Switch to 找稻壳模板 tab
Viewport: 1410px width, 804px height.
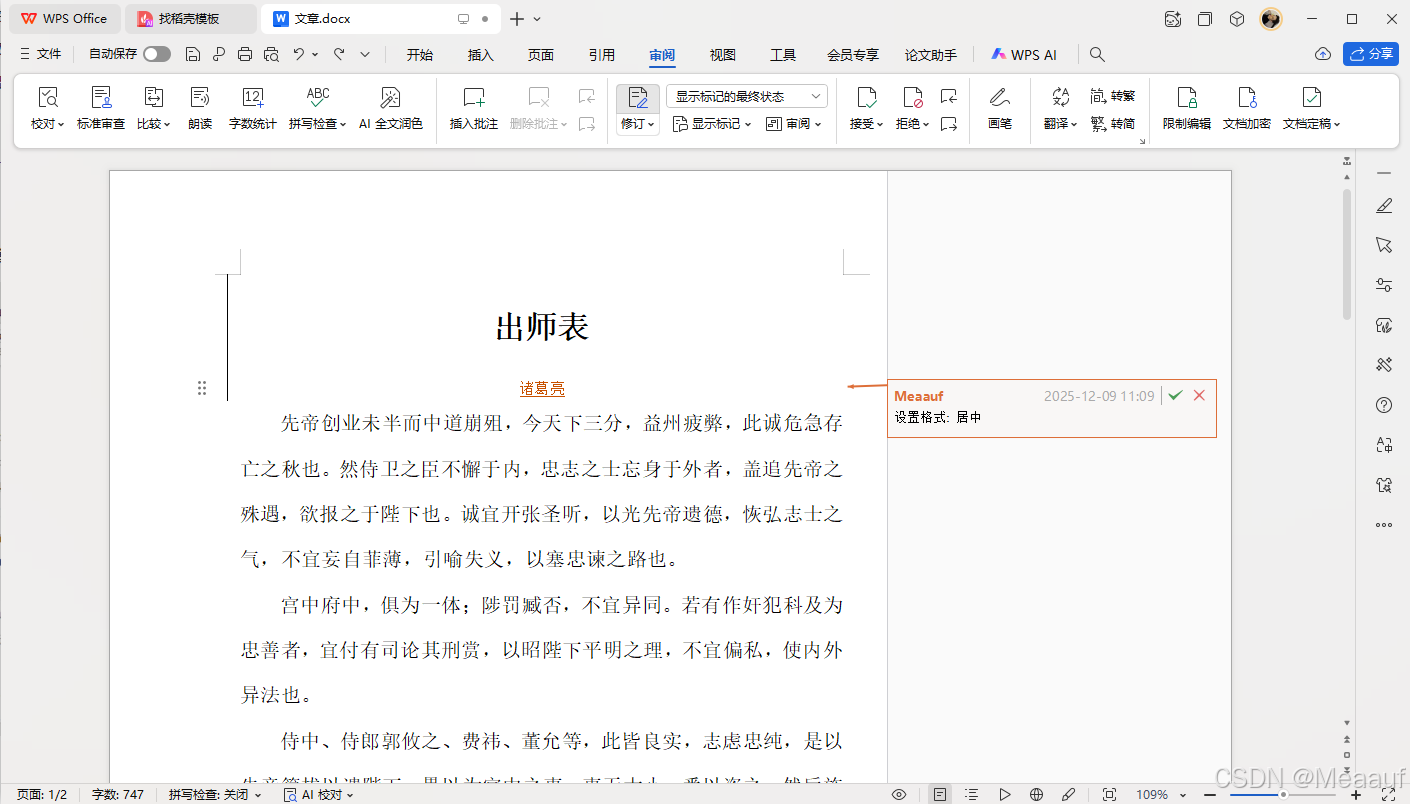(189, 18)
